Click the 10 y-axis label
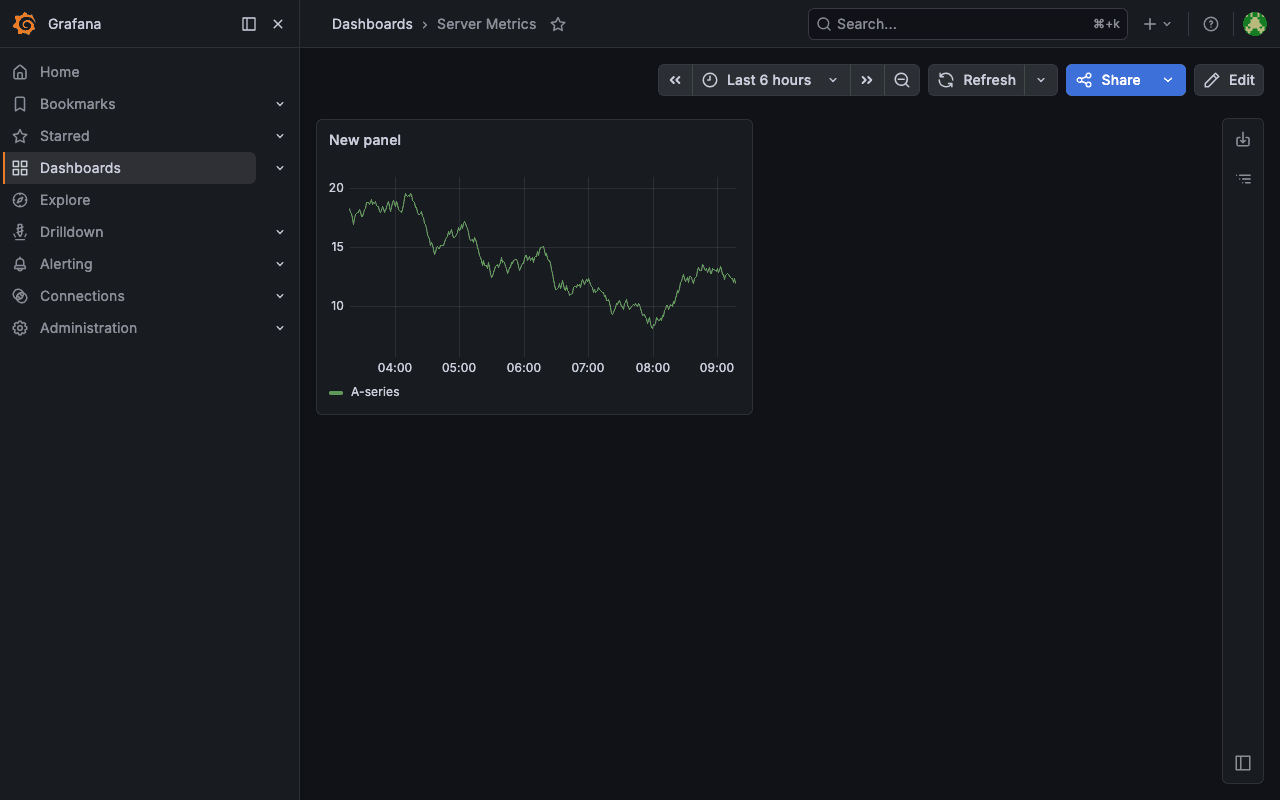Image resolution: width=1280 pixels, height=800 pixels. 336,306
